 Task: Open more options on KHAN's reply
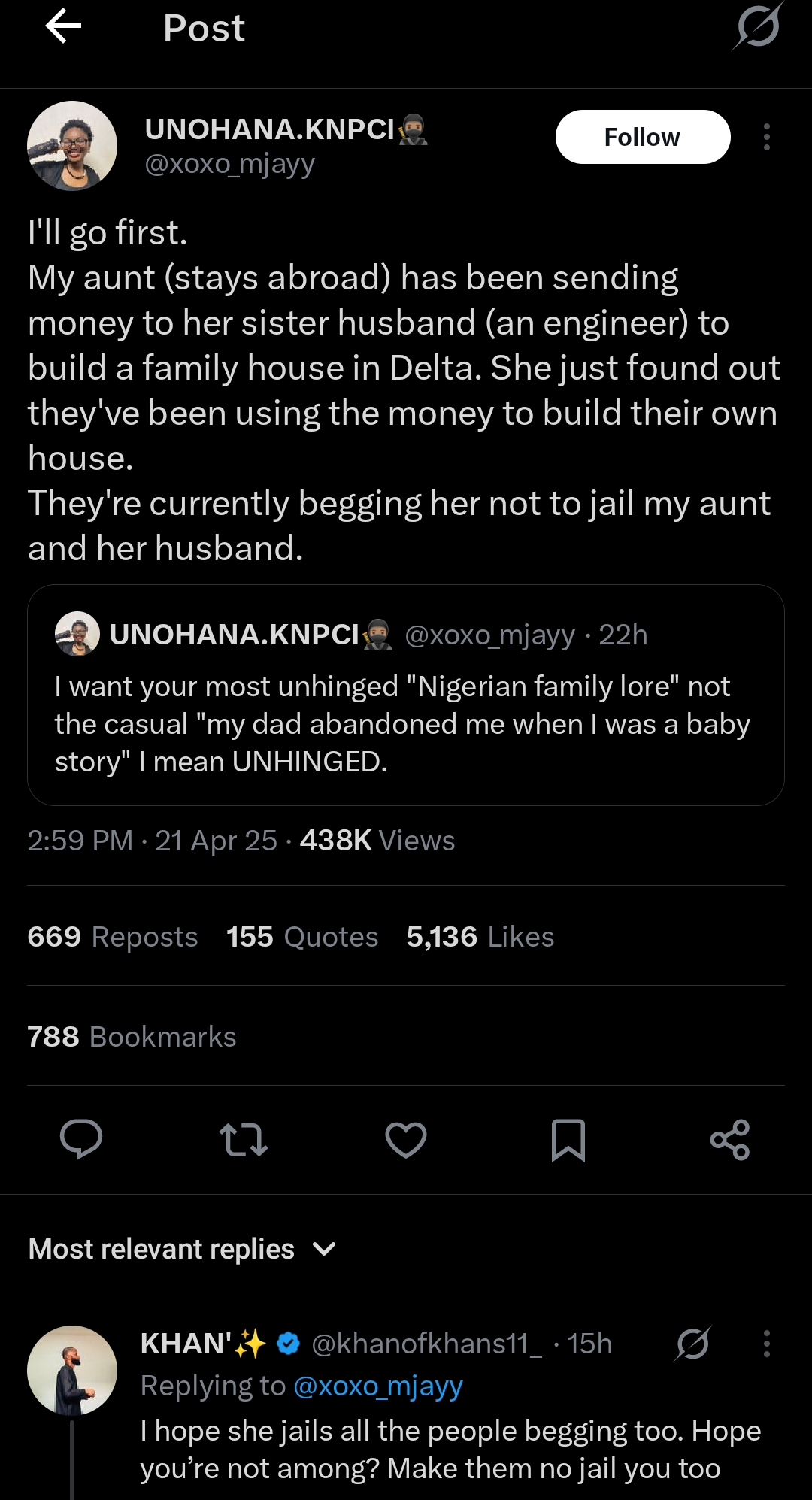766,1344
